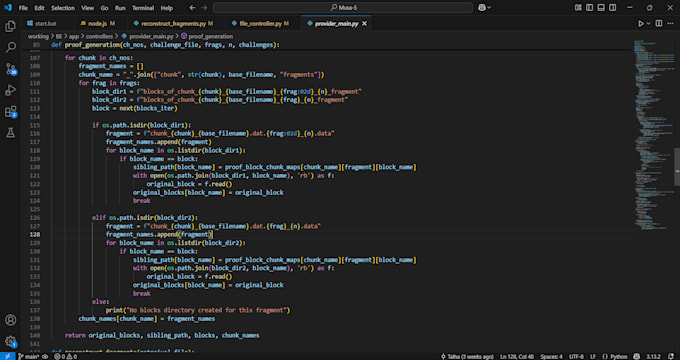Open notifications bell in status bar
The width and height of the screenshot is (680, 360).
671,357
